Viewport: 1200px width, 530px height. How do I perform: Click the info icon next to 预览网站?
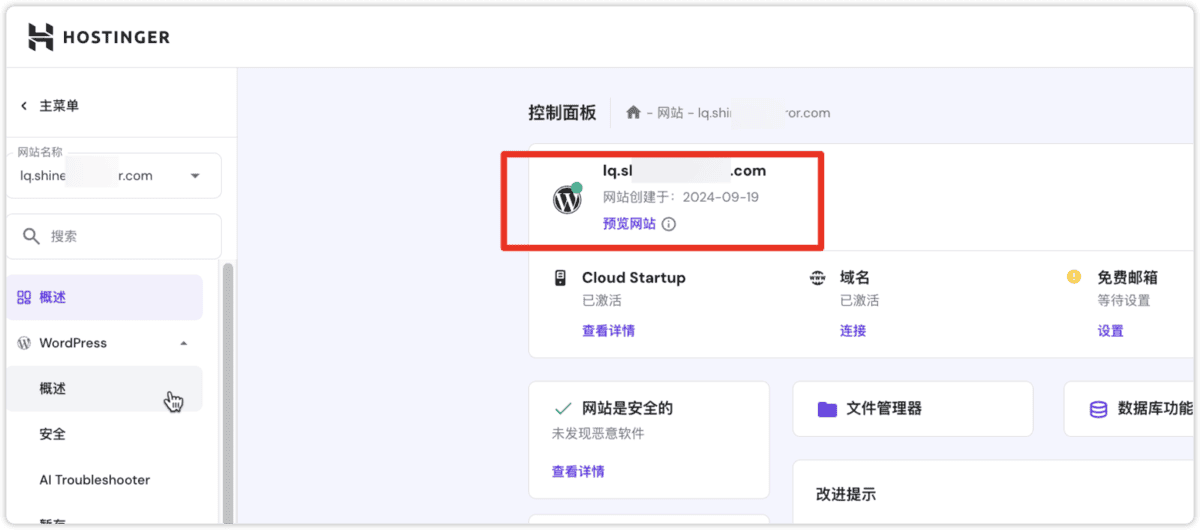pyautogui.click(x=669, y=224)
